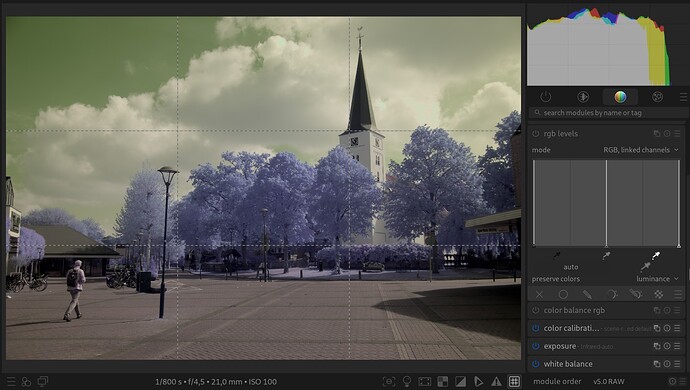
Task: Open exposure presets menu
Action: point(677,346)
